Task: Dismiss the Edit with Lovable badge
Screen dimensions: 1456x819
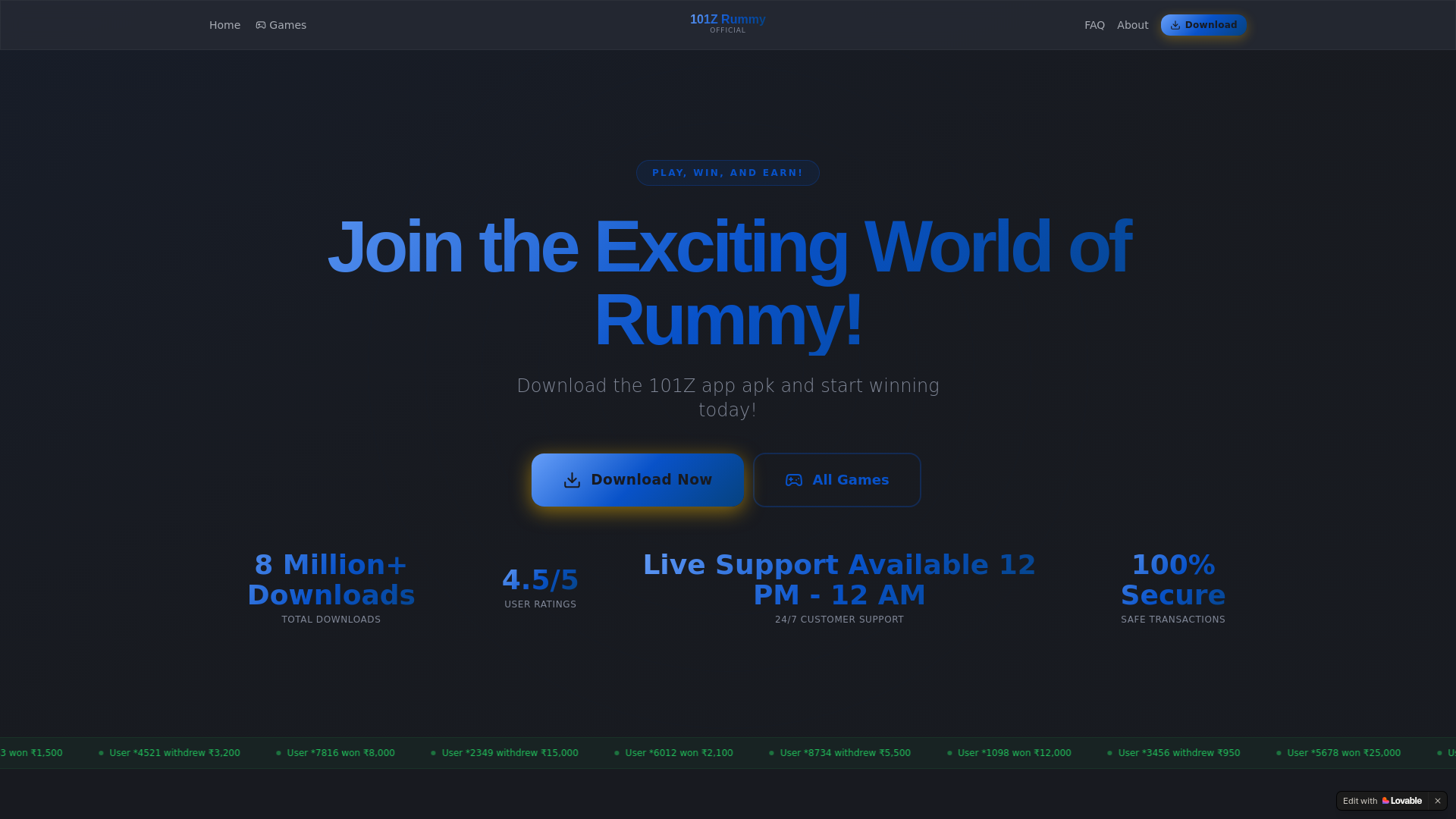Action: pyautogui.click(x=1437, y=801)
